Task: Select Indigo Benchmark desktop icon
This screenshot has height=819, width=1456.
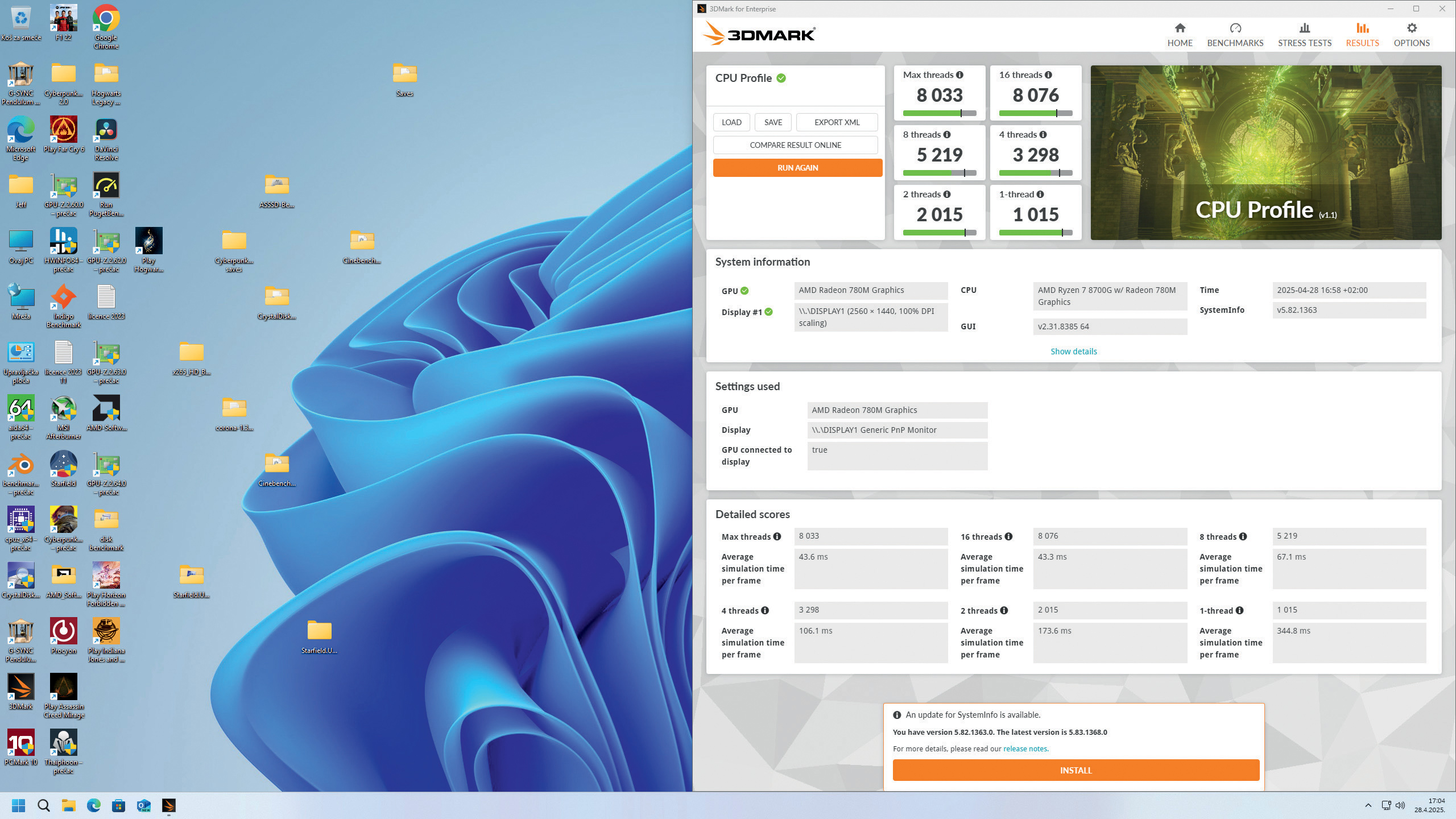Action: point(63,306)
